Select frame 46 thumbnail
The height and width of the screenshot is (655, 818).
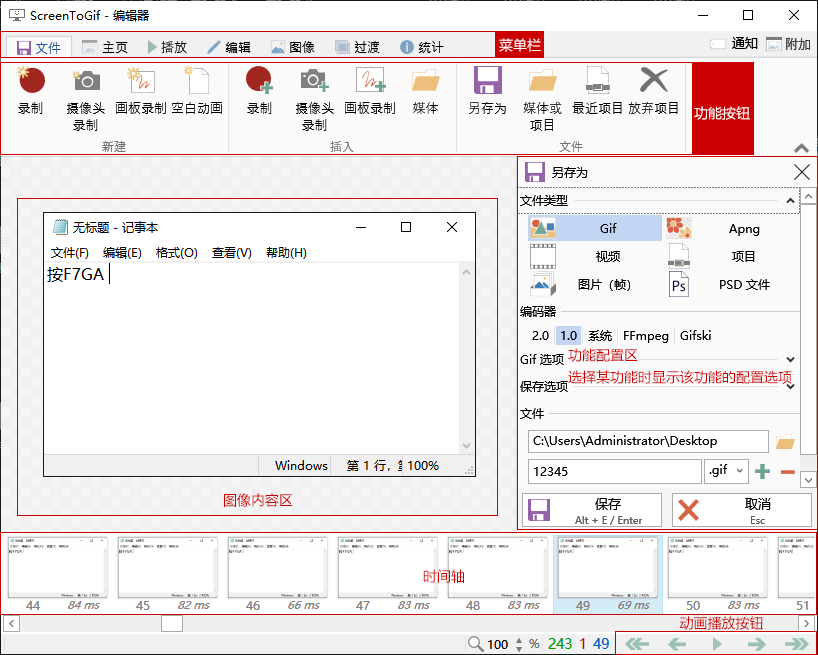pos(278,574)
